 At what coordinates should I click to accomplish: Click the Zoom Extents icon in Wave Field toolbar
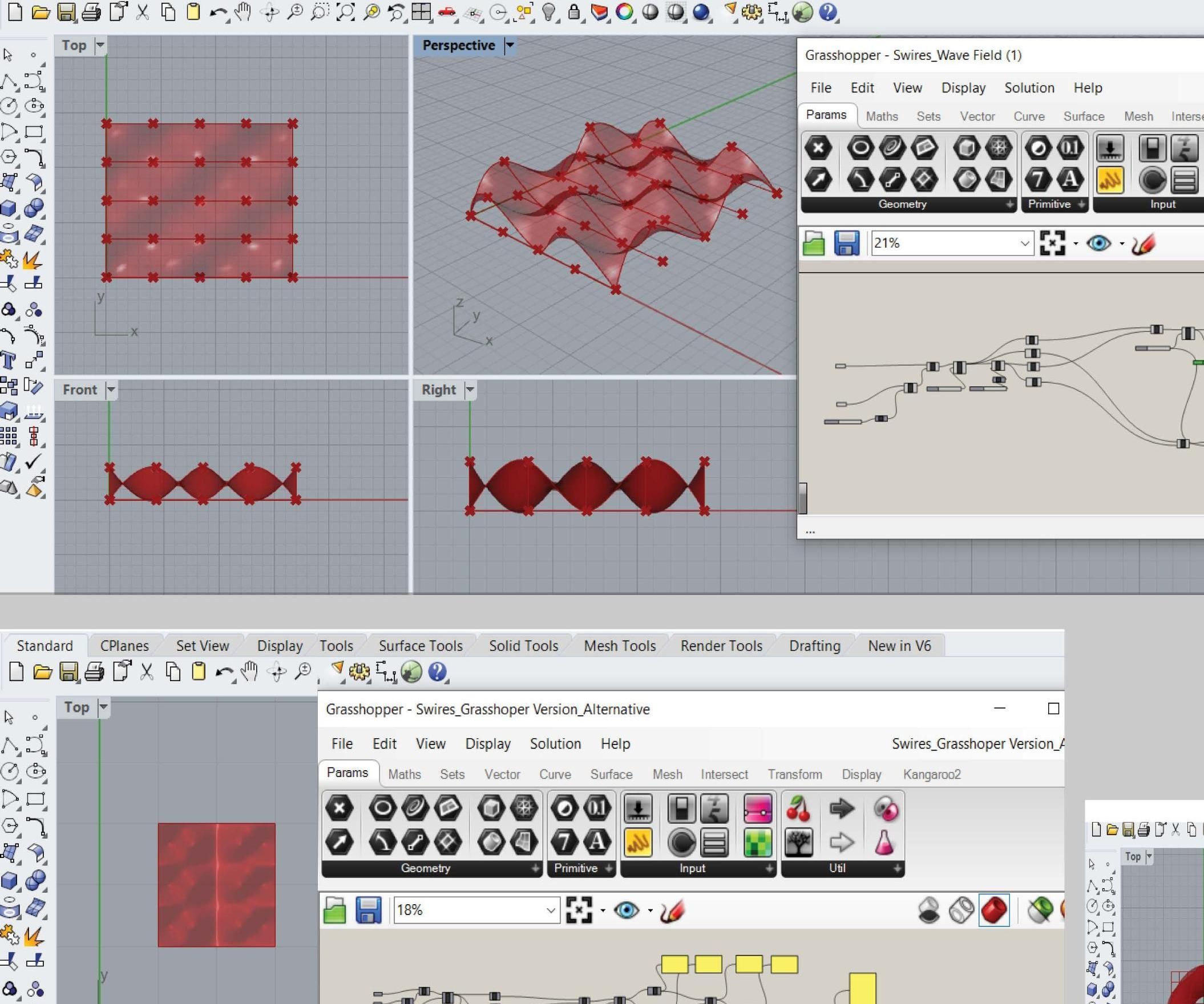pyautogui.click(x=1053, y=243)
